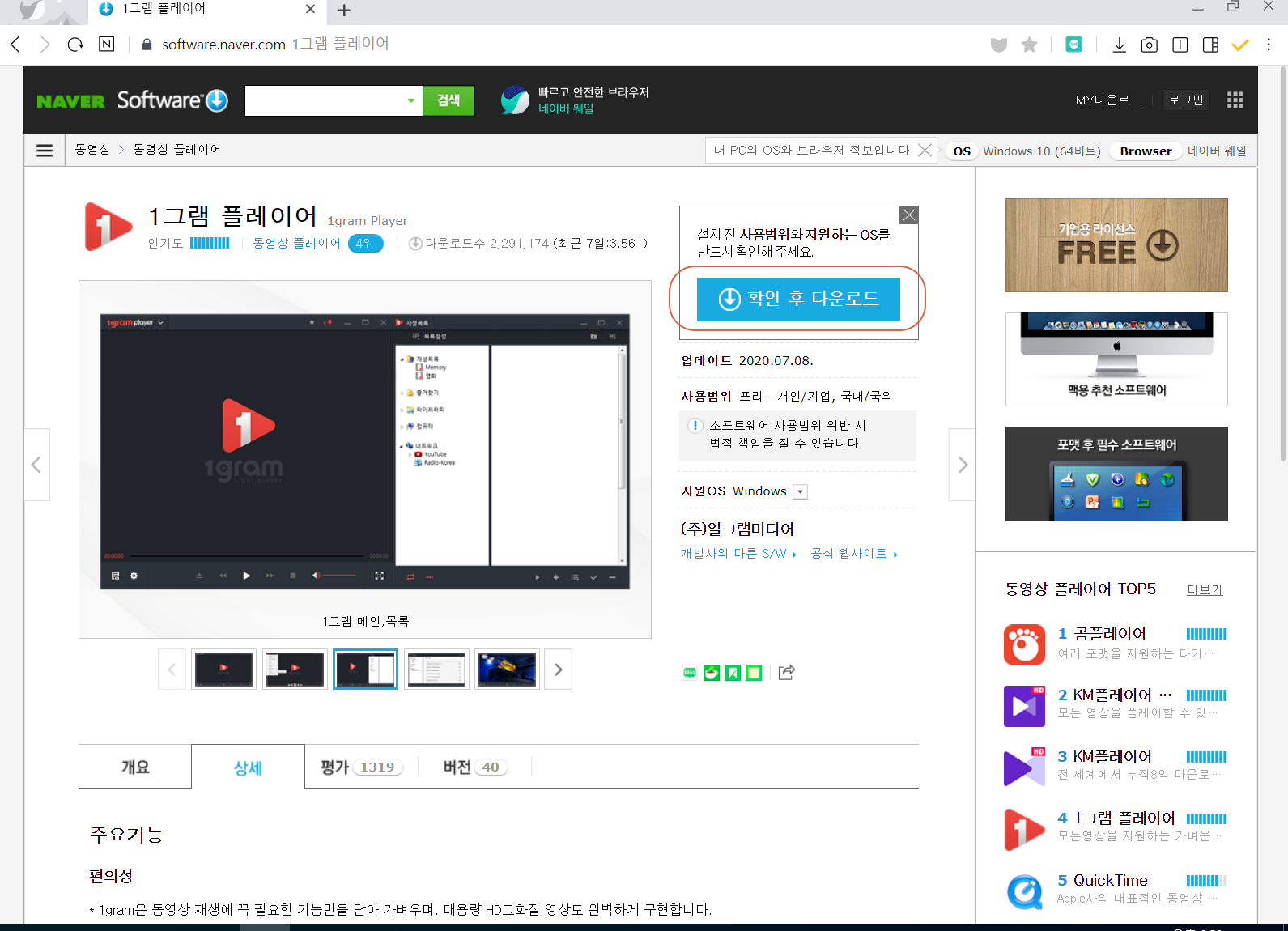This screenshot has width=1288, height=931.
Task: Open 공식 웹사이트 link
Action: tap(854, 554)
